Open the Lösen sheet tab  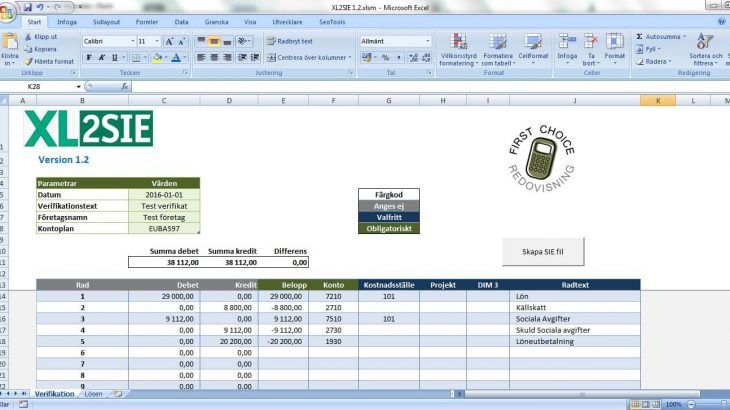tap(93, 394)
